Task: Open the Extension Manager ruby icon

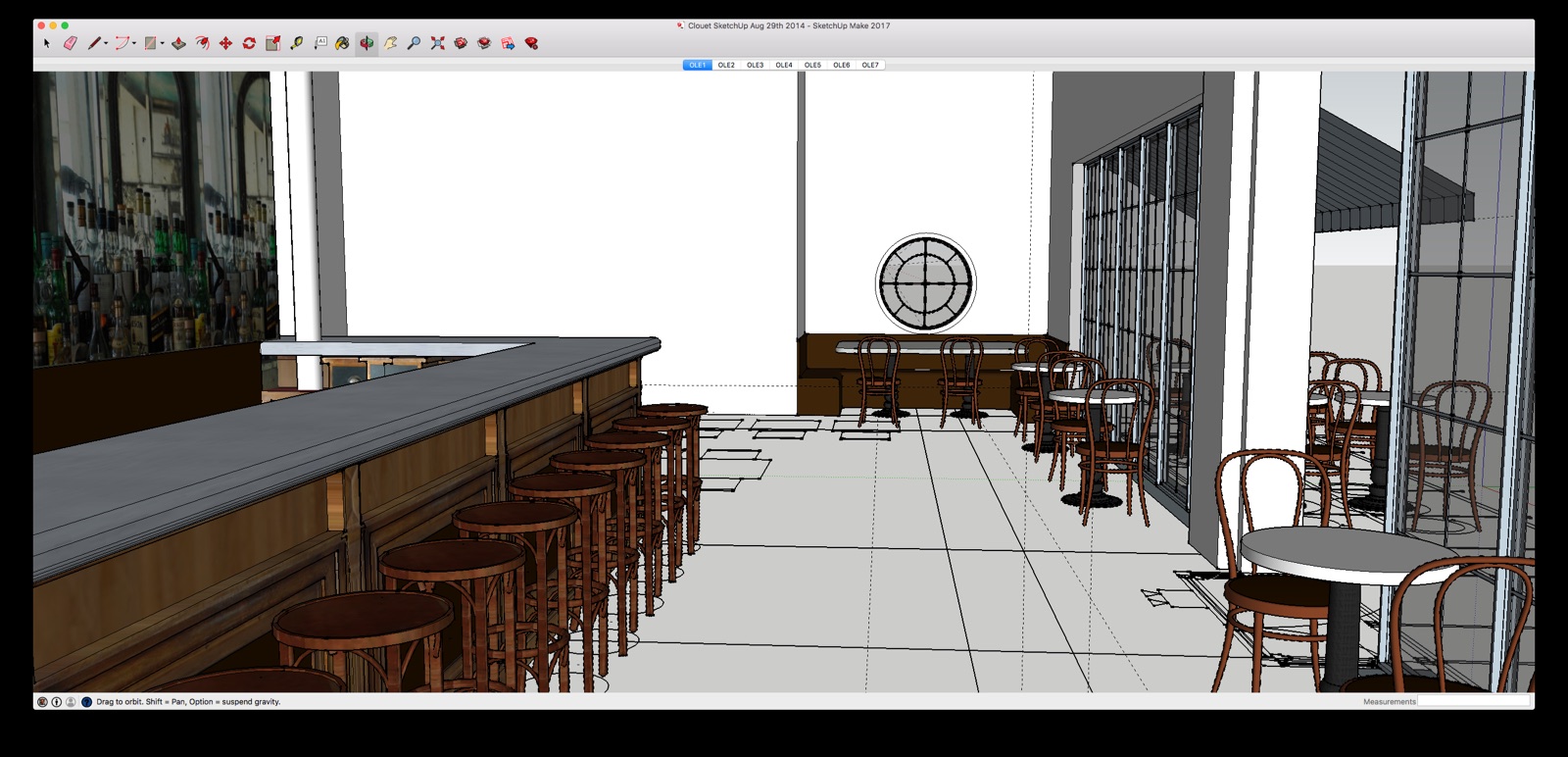Action: click(531, 43)
